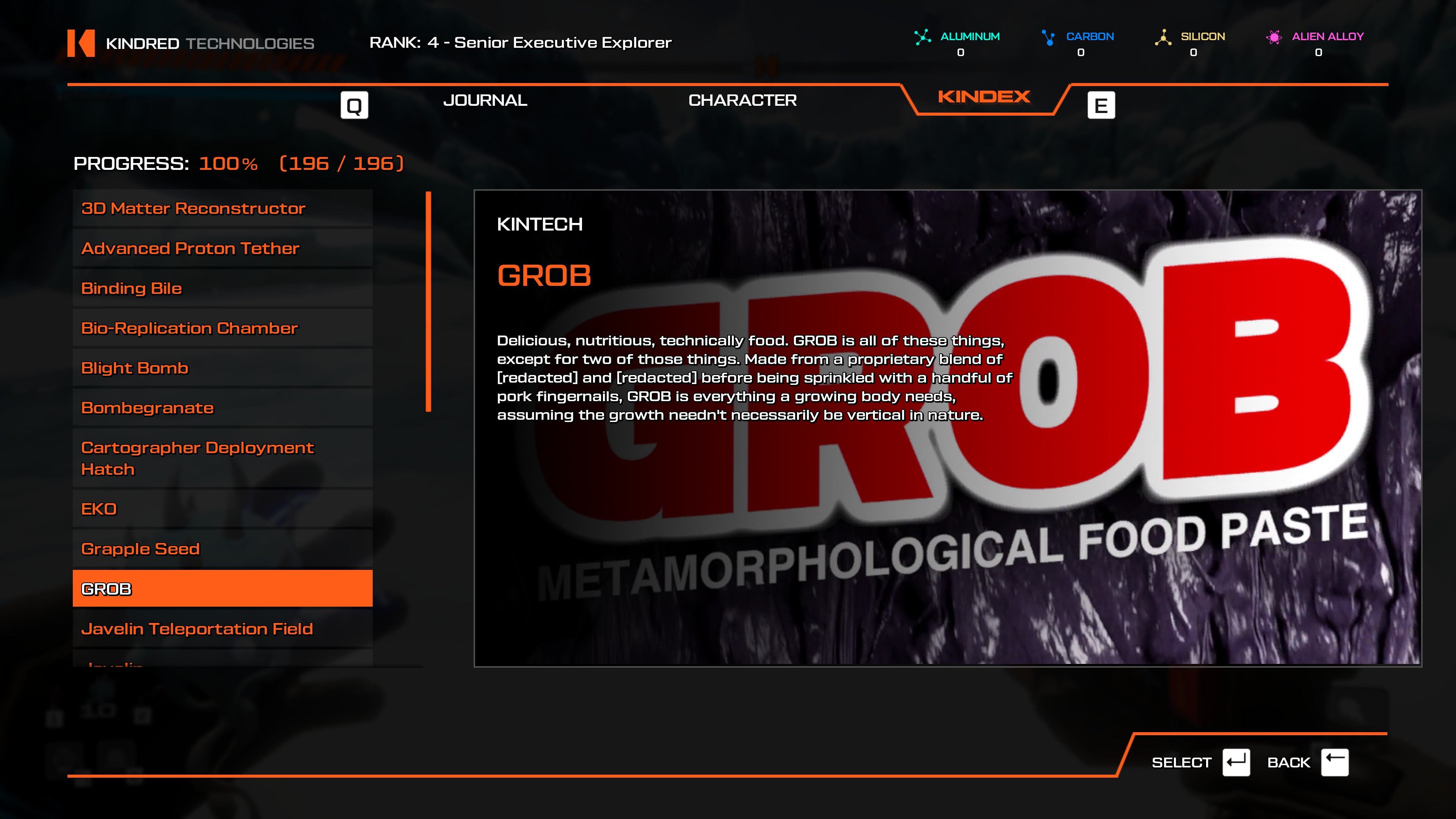This screenshot has width=1456, height=819.
Task: Switch to the Journal tab
Action: click(x=485, y=100)
